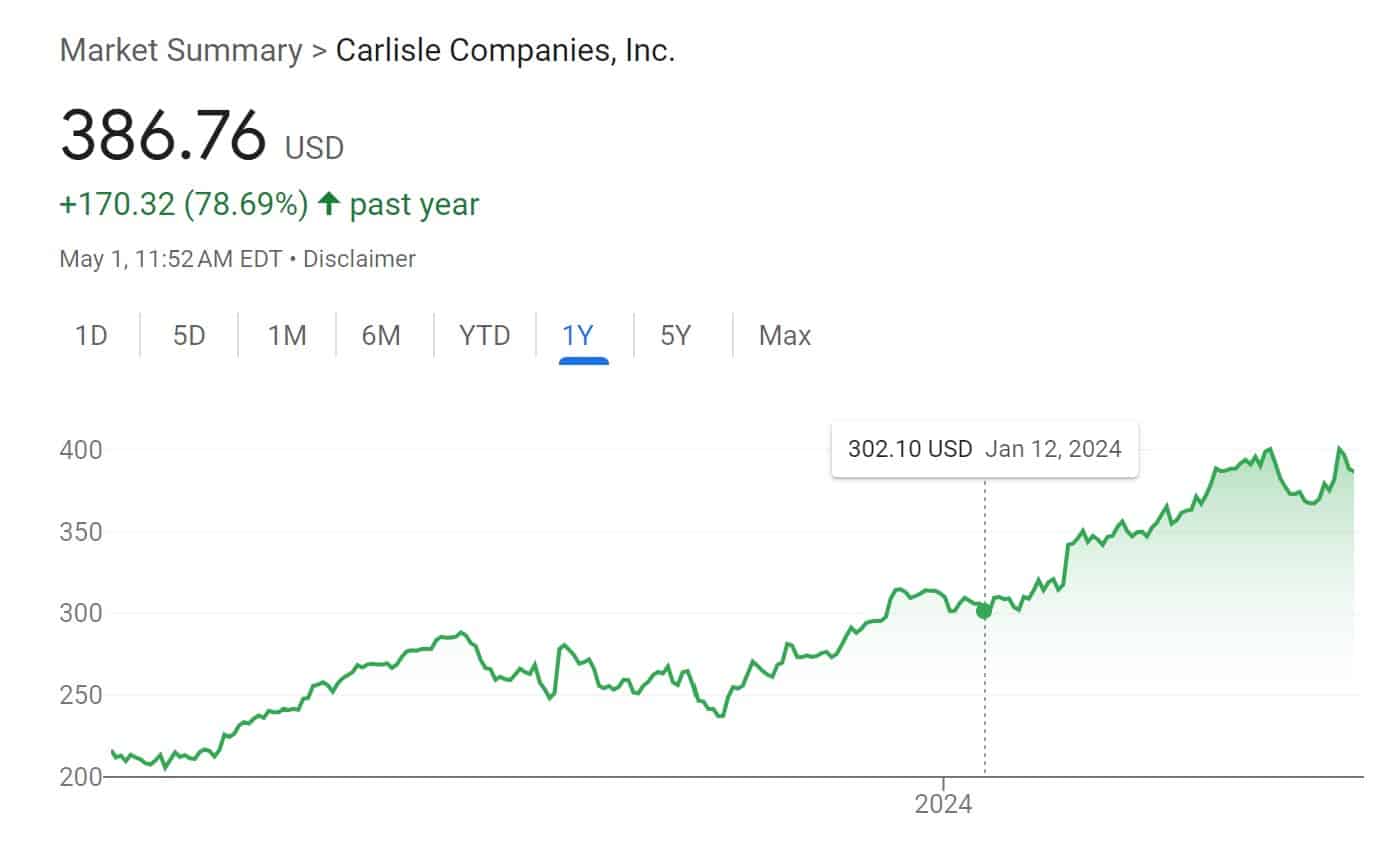Open the Market Summary breadcrumb link

[180, 50]
